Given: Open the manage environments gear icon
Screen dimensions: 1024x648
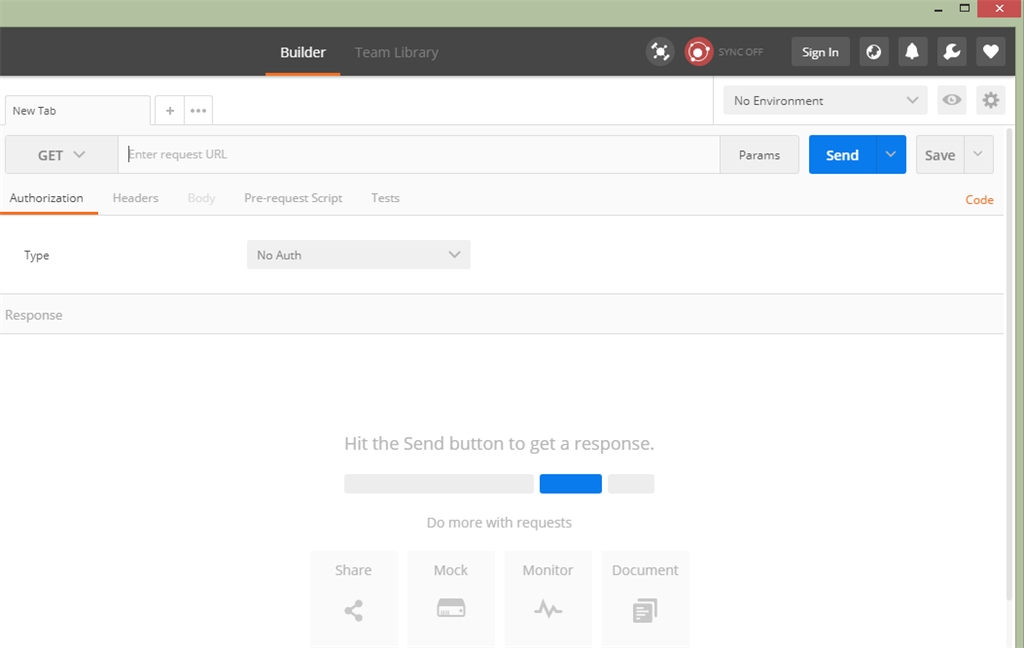Looking at the screenshot, I should pyautogui.click(x=991, y=100).
